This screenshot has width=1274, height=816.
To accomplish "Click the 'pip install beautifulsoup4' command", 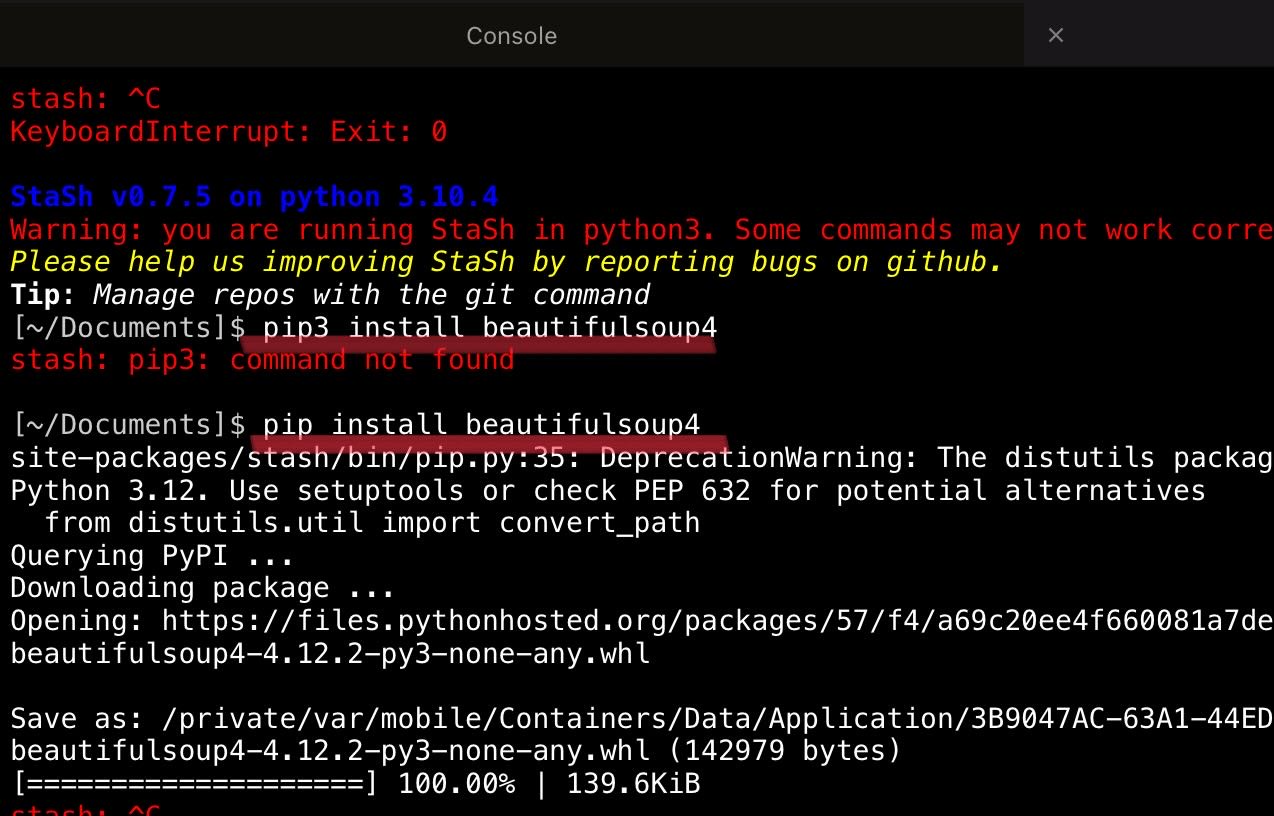I will click(x=482, y=424).
